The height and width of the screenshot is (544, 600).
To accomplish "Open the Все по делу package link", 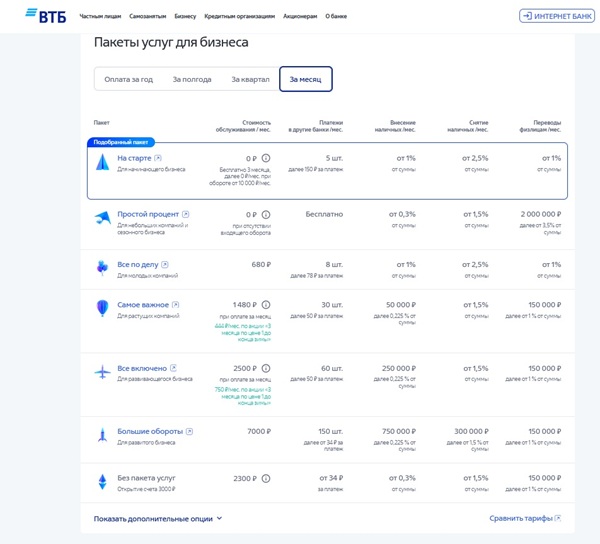I will click(x=138, y=264).
